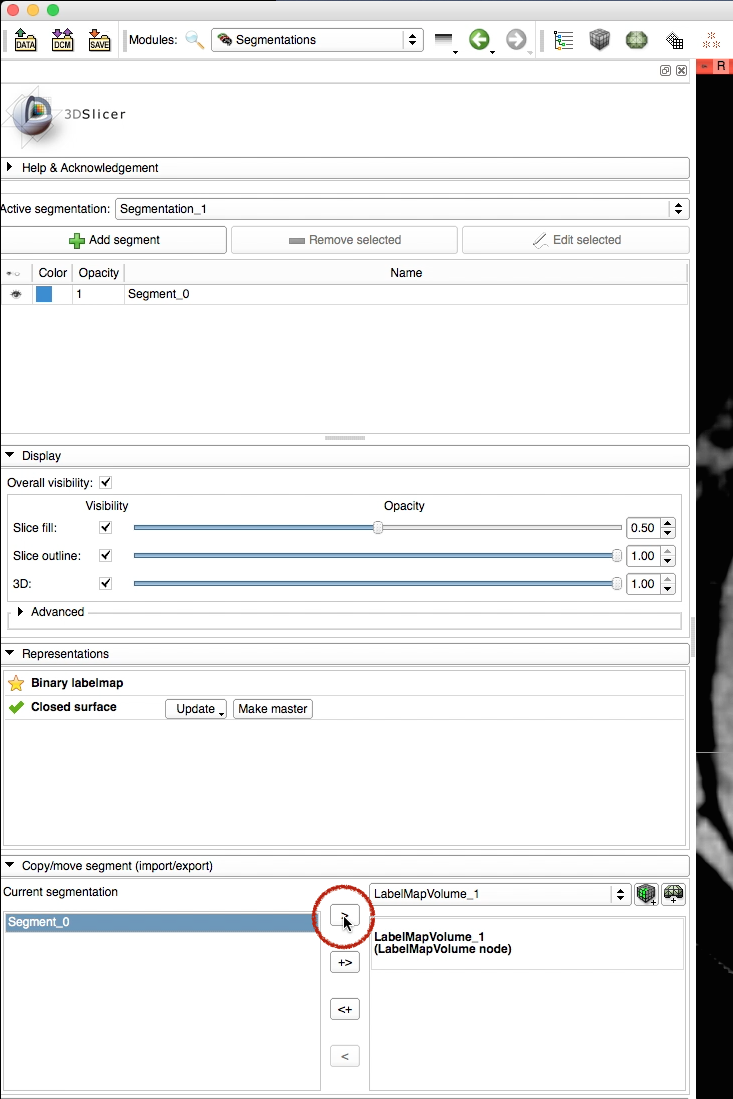
Task: Open the LabelMapVolume_1 node selector
Action: tap(500, 894)
